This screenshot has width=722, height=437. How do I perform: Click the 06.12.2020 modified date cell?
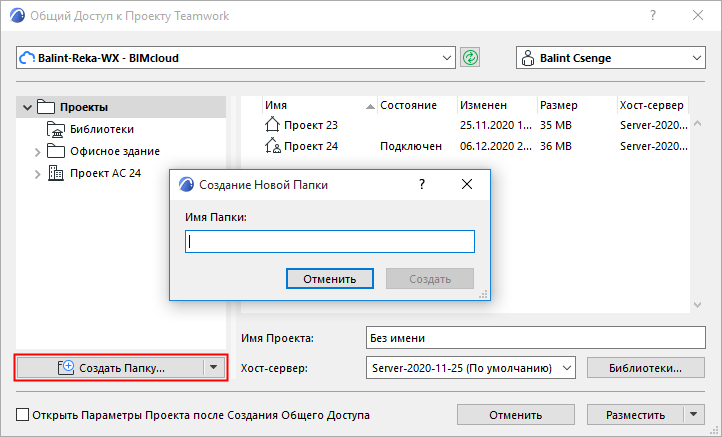click(496, 146)
